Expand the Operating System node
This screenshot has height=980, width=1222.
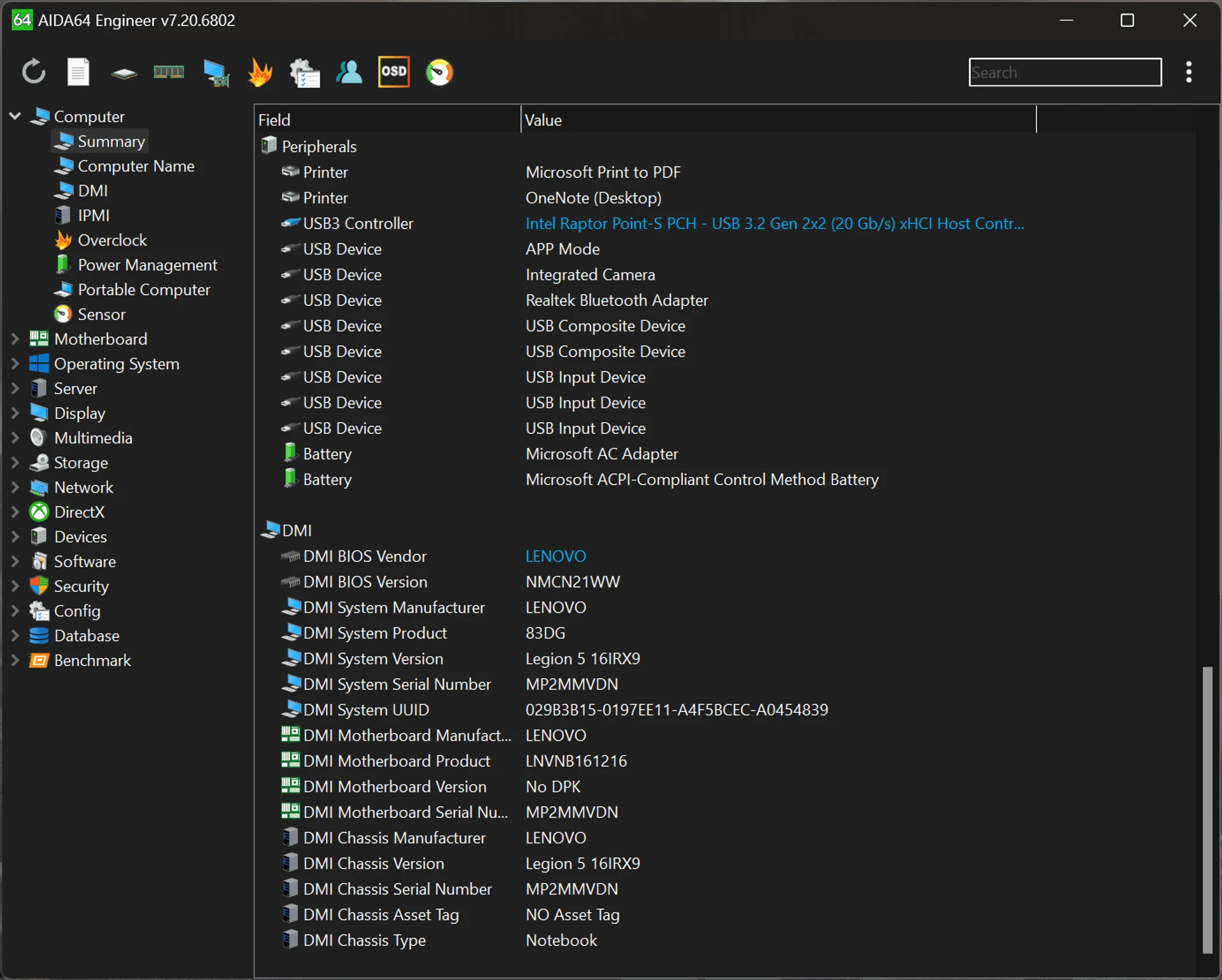click(15, 363)
